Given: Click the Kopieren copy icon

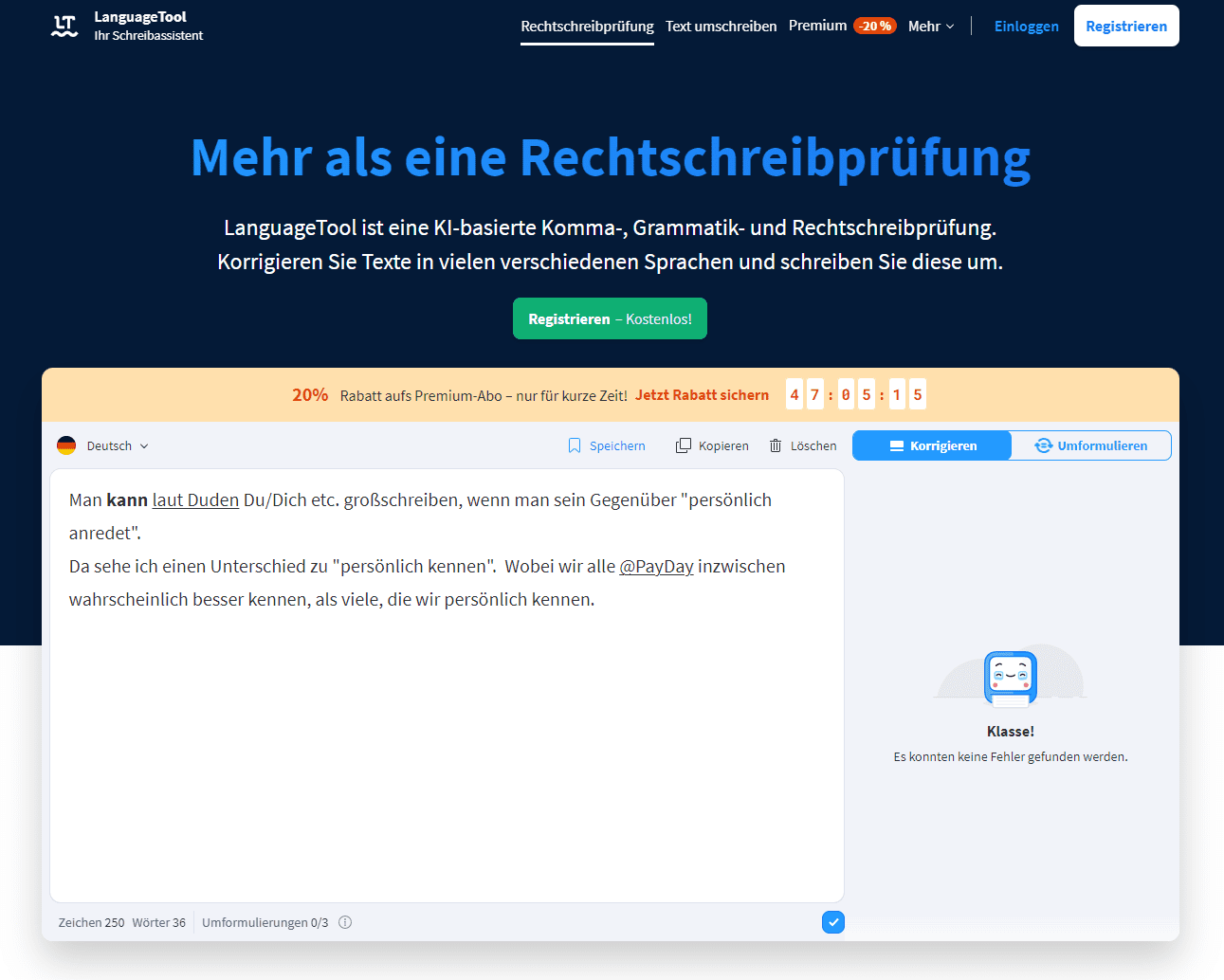Looking at the screenshot, I should [684, 445].
